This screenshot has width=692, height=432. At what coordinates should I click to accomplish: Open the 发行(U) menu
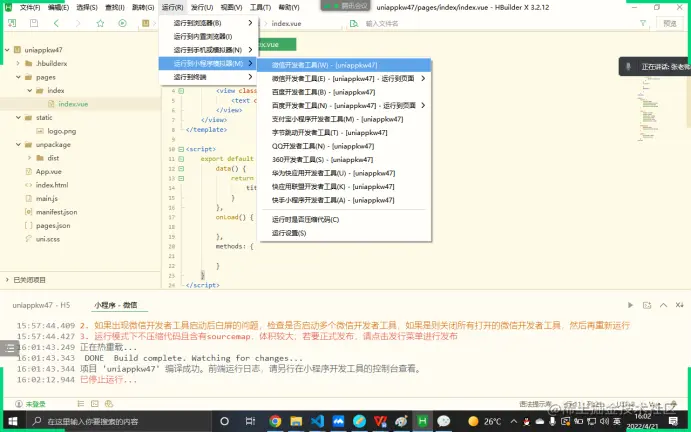202,8
